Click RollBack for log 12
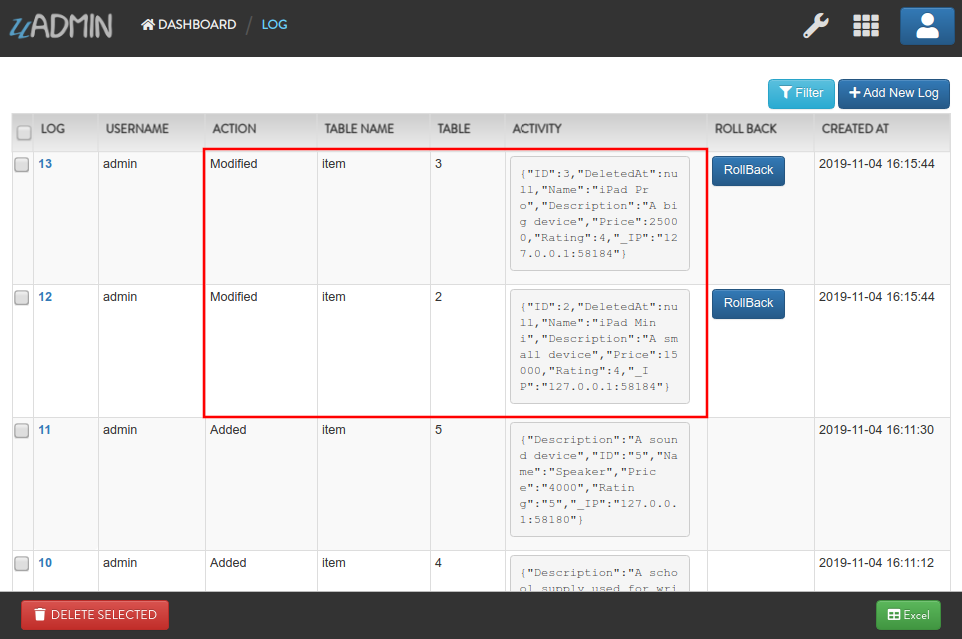 pos(748,304)
